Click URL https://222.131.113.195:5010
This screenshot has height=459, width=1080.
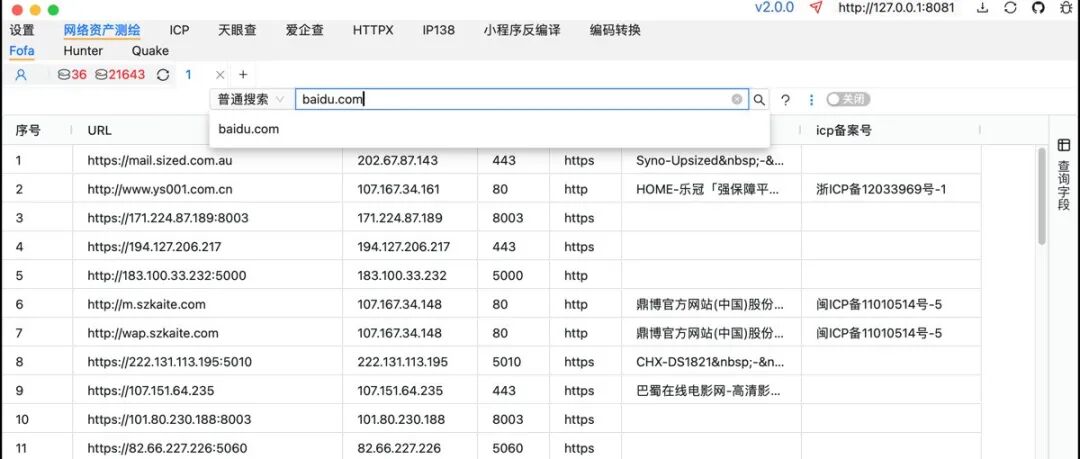coord(169,362)
